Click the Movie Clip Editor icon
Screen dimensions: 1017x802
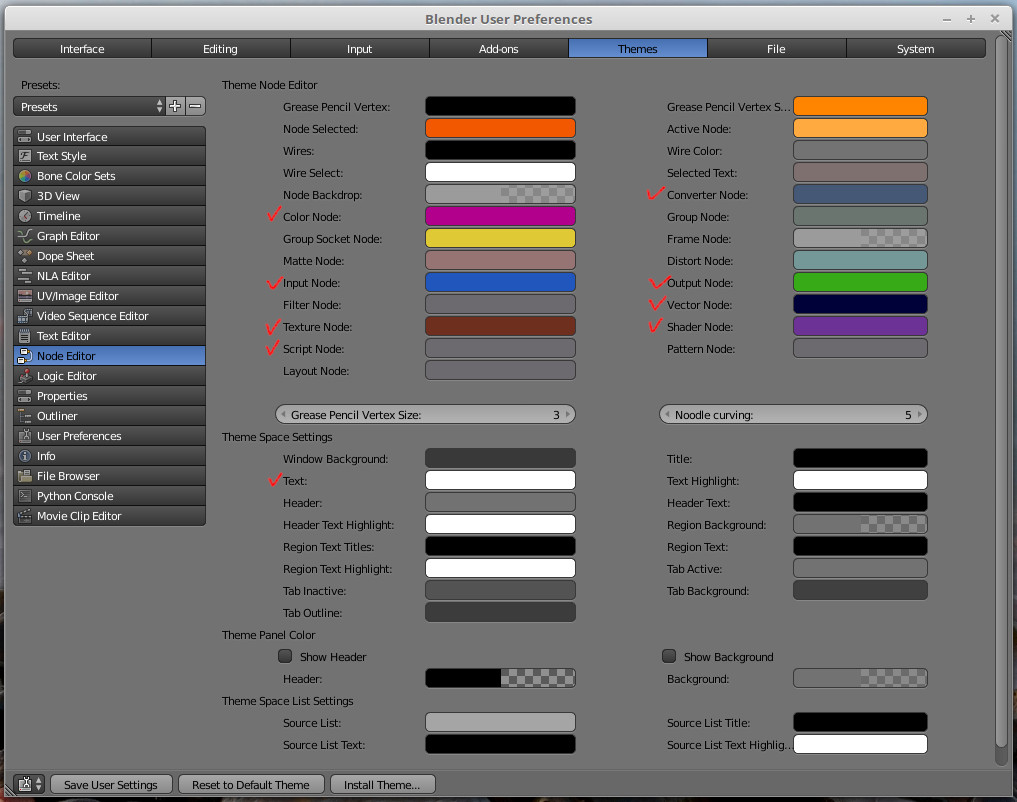point(25,516)
